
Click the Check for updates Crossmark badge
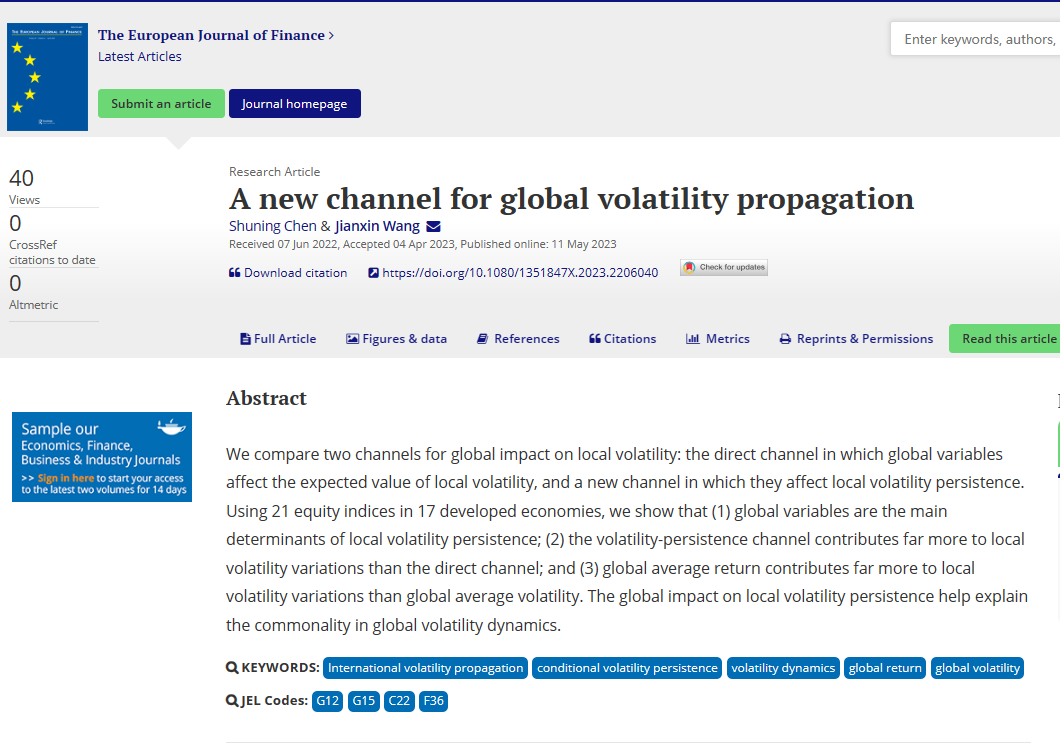pos(724,268)
